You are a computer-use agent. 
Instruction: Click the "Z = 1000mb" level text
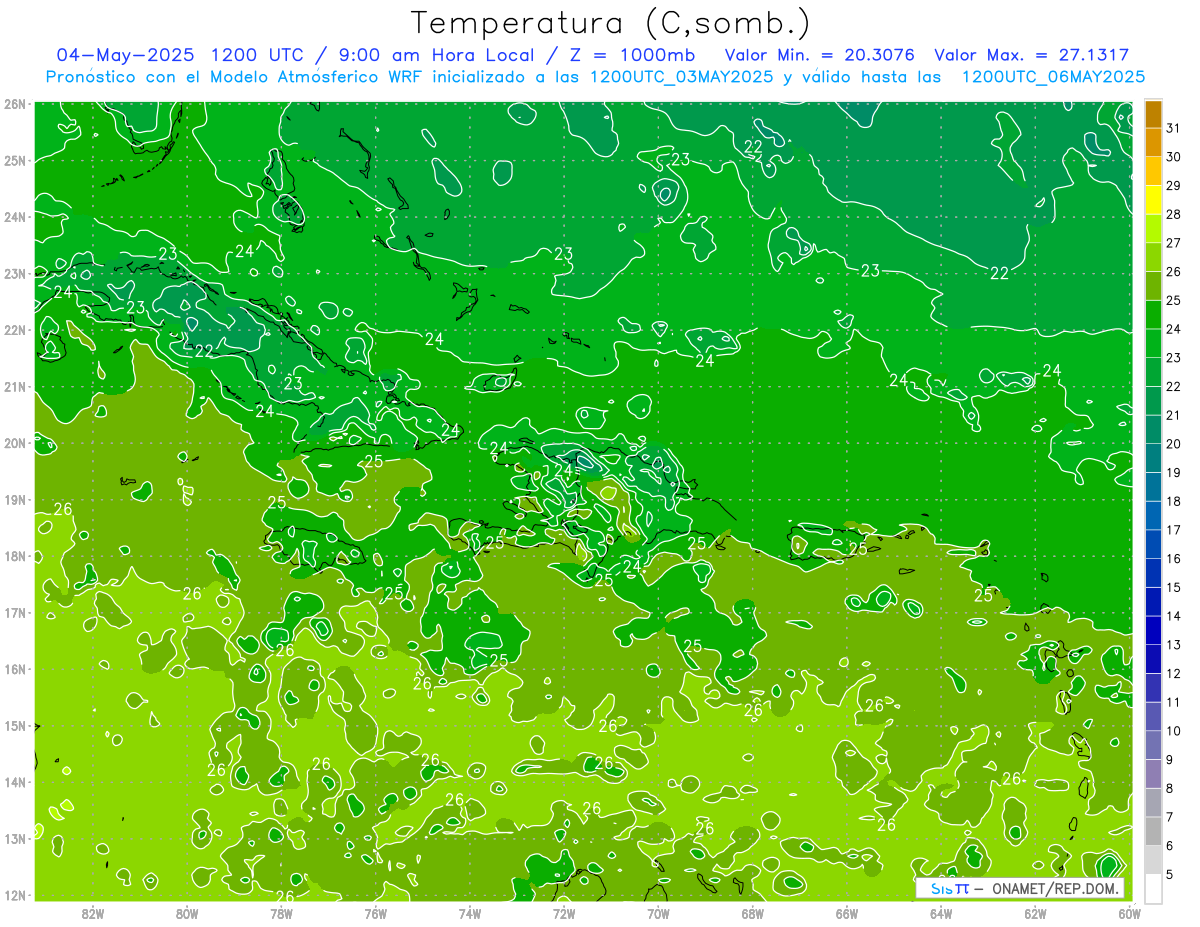[629, 55]
